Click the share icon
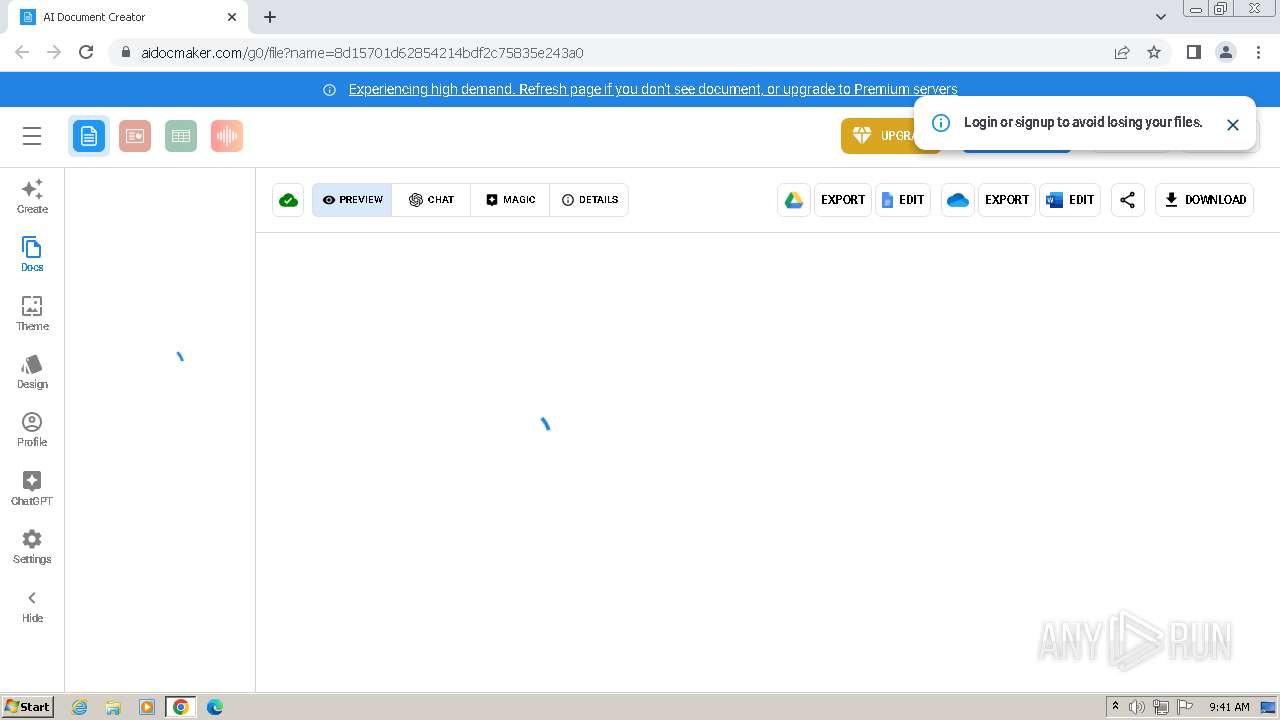 tap(1128, 200)
